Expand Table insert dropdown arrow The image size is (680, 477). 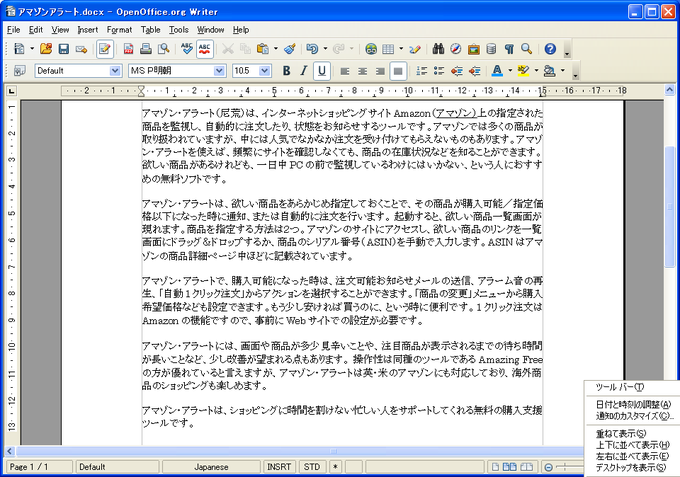click(x=401, y=49)
